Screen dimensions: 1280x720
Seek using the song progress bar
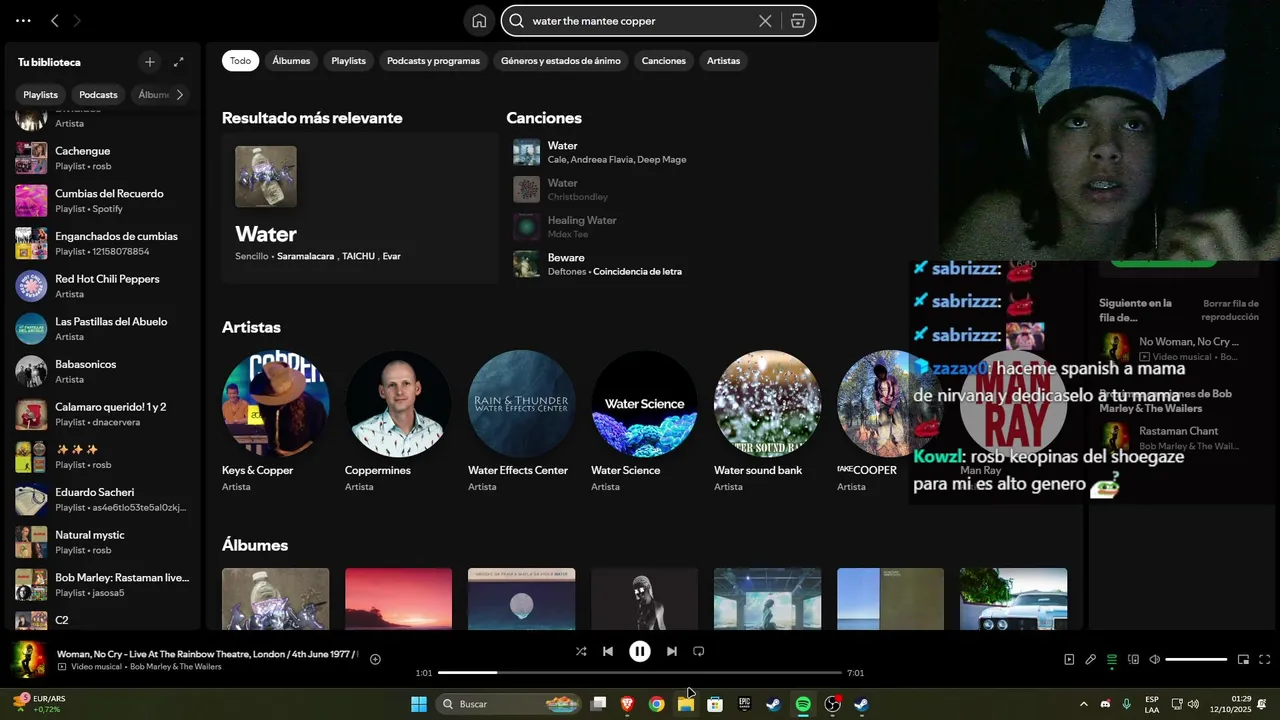pyautogui.click(x=640, y=673)
